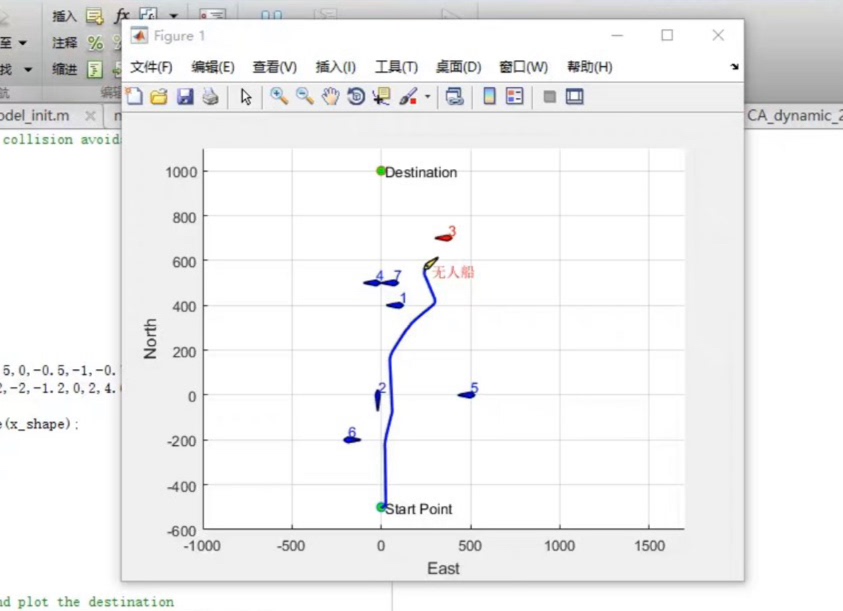Select the Pan hand tool
Viewport: 843px width, 611px height.
(x=331, y=97)
